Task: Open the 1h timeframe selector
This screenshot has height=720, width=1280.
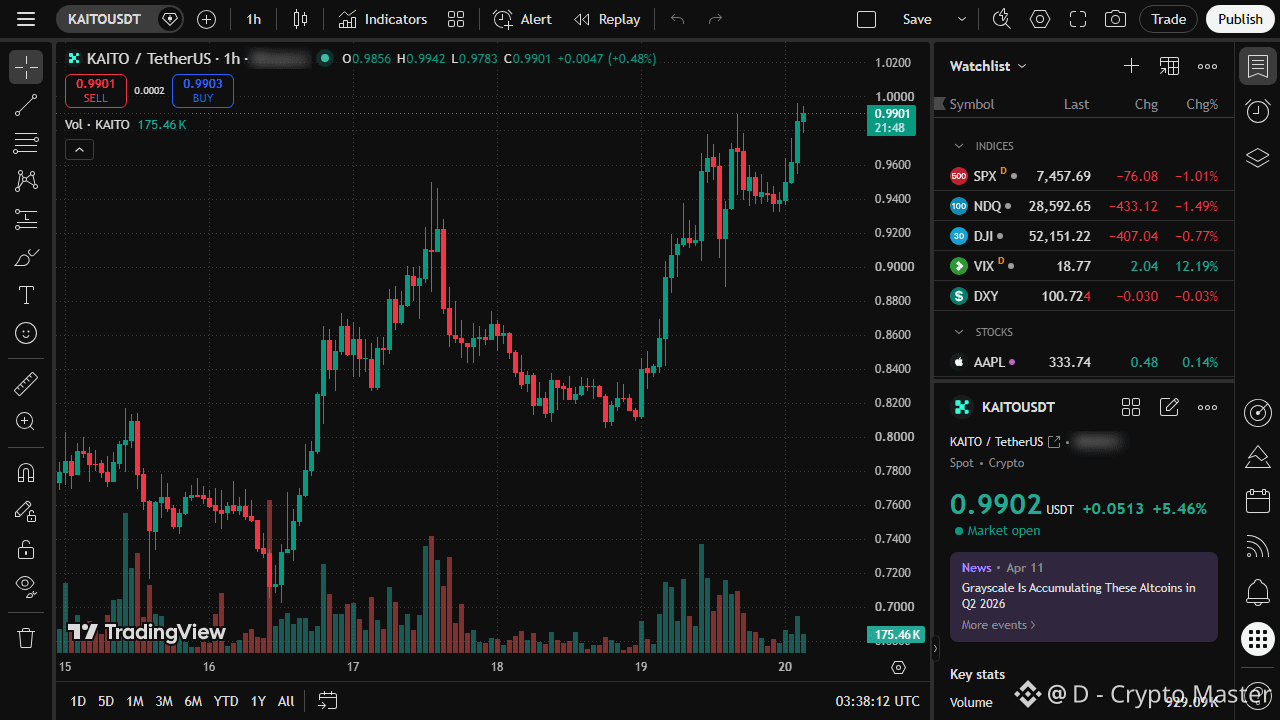Action: [254, 19]
